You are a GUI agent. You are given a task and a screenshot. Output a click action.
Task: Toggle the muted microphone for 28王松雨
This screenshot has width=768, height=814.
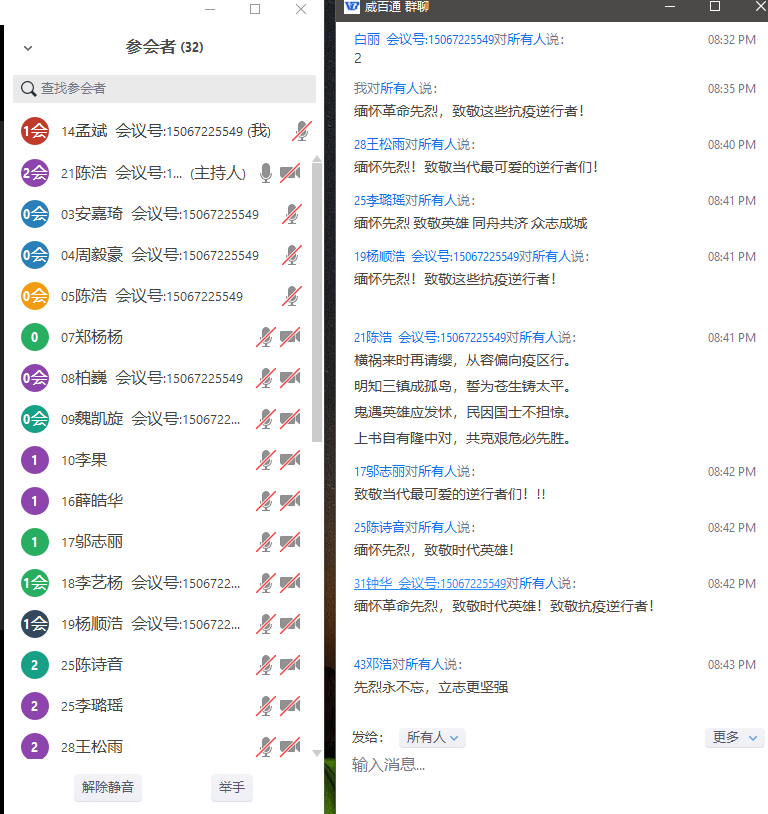[266, 746]
